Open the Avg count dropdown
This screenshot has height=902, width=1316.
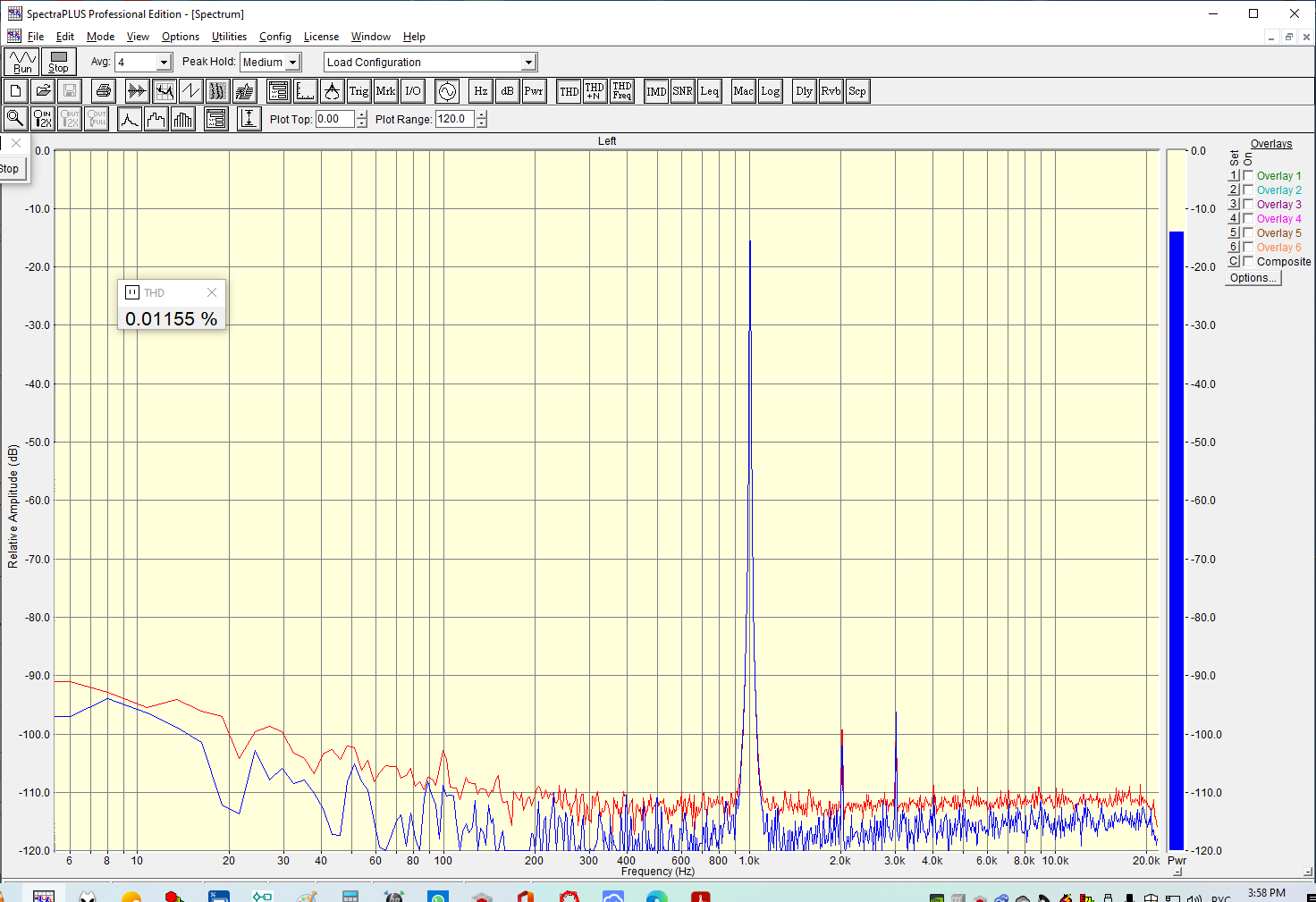(164, 62)
